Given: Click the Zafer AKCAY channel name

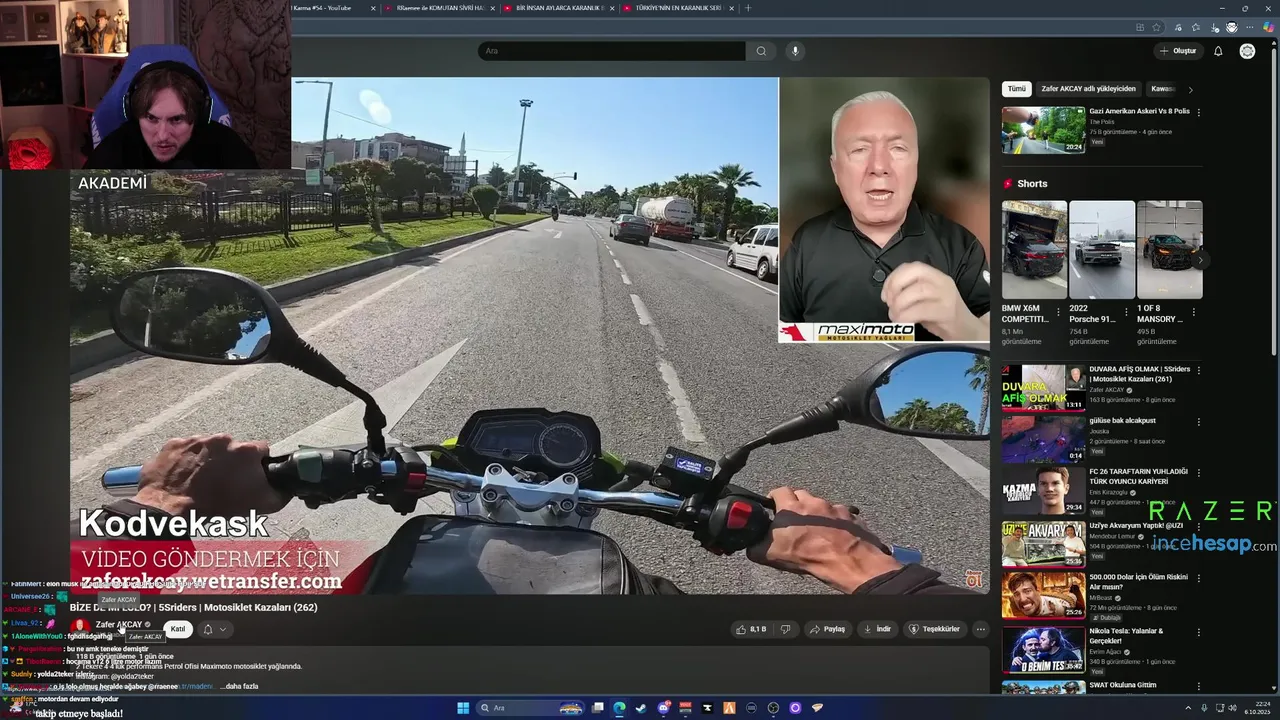Looking at the screenshot, I should pyautogui.click(x=118, y=625).
